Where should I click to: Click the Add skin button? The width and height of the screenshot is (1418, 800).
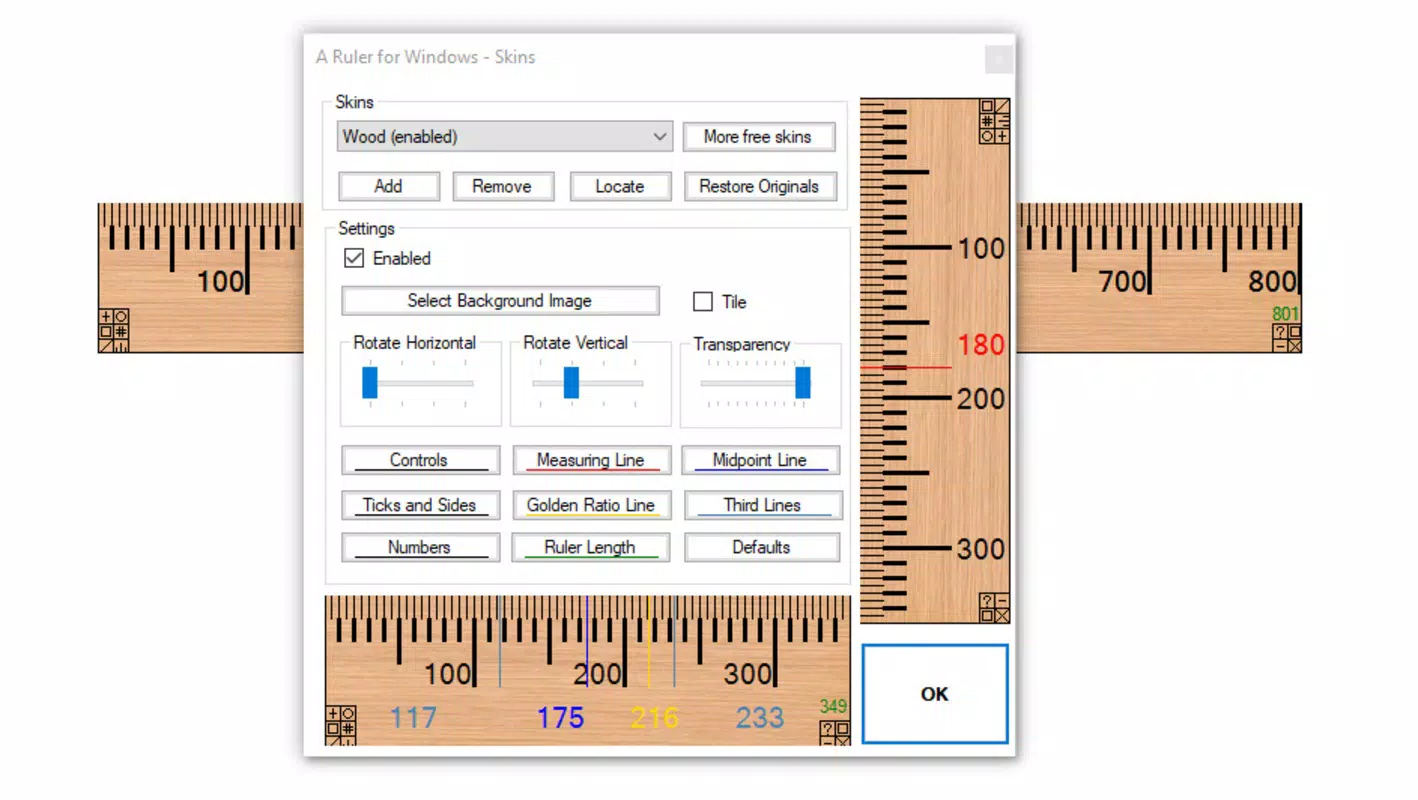(x=389, y=186)
